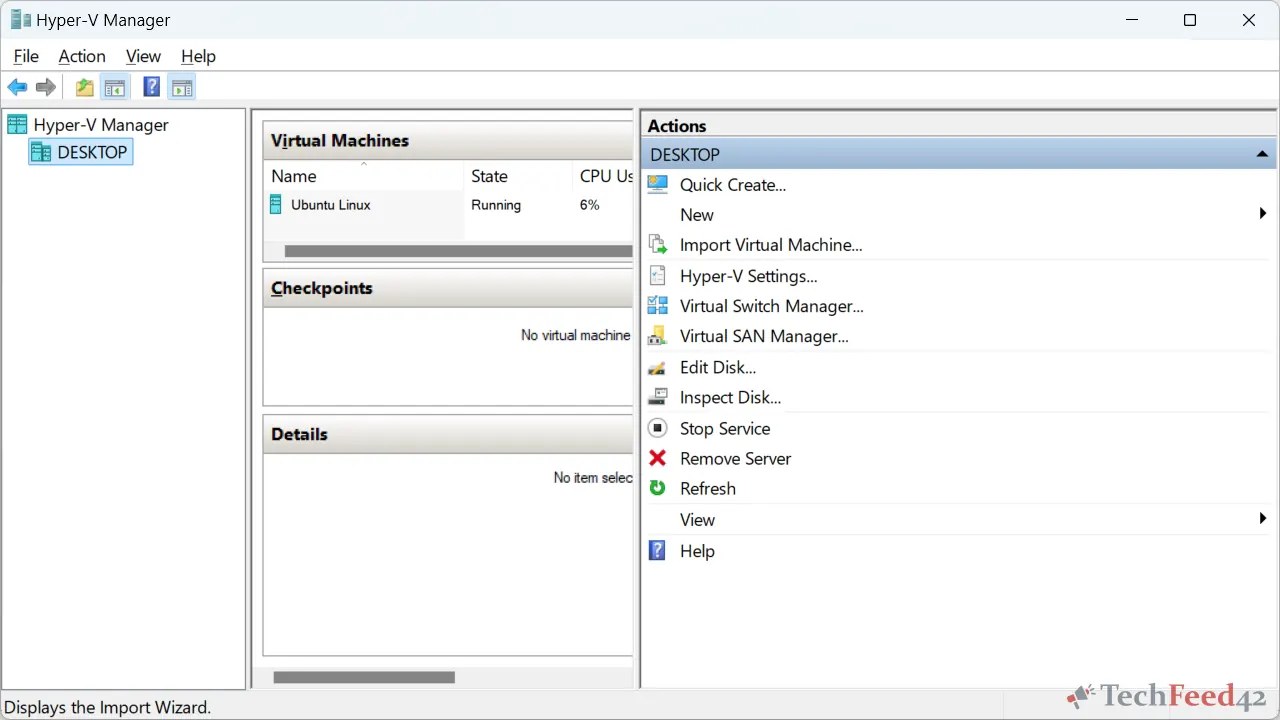Click the Ubuntu Linux virtual machine icon
Image resolution: width=1280 pixels, height=720 pixels.
coord(276,204)
